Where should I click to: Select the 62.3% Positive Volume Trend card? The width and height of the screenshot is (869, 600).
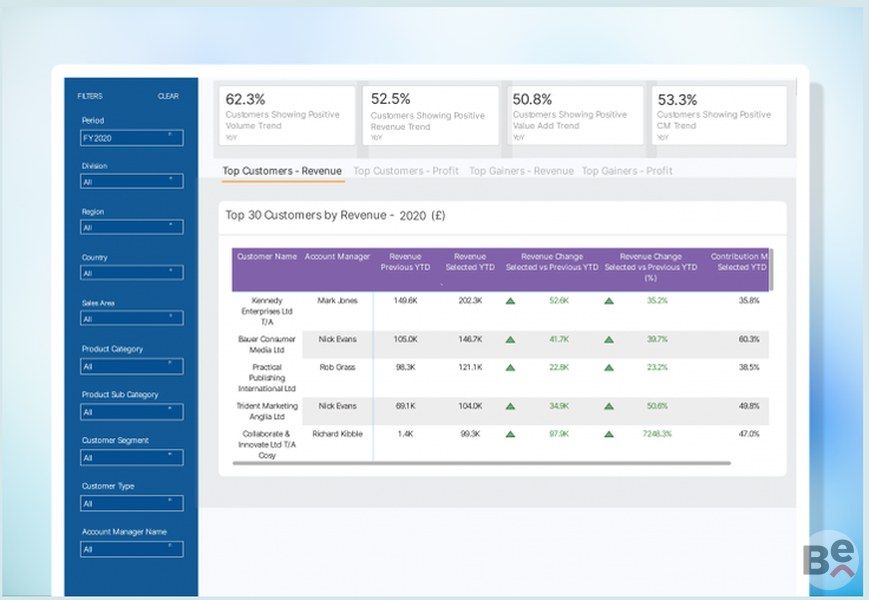tap(288, 115)
